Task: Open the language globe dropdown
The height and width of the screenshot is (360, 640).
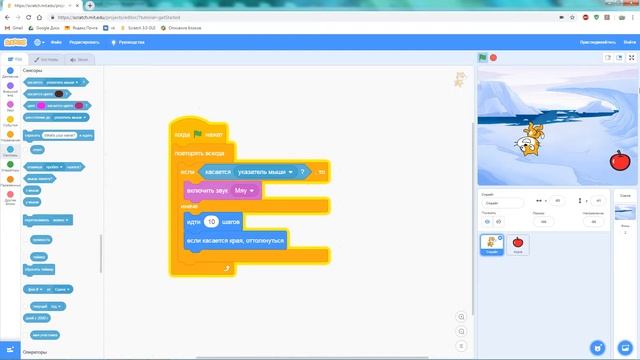Action: coord(39,42)
